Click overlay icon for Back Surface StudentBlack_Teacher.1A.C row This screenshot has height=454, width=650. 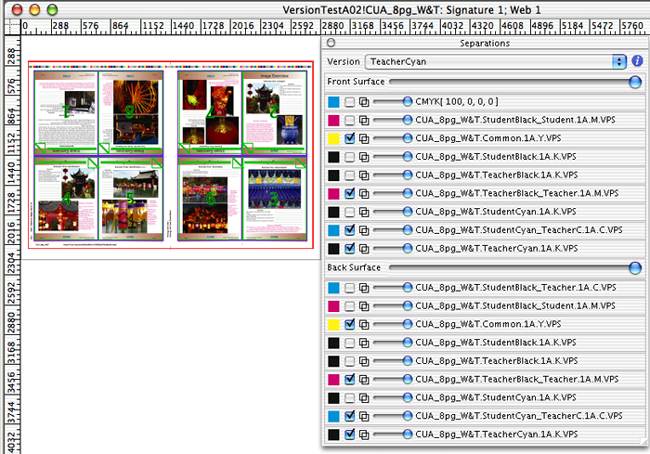click(365, 288)
